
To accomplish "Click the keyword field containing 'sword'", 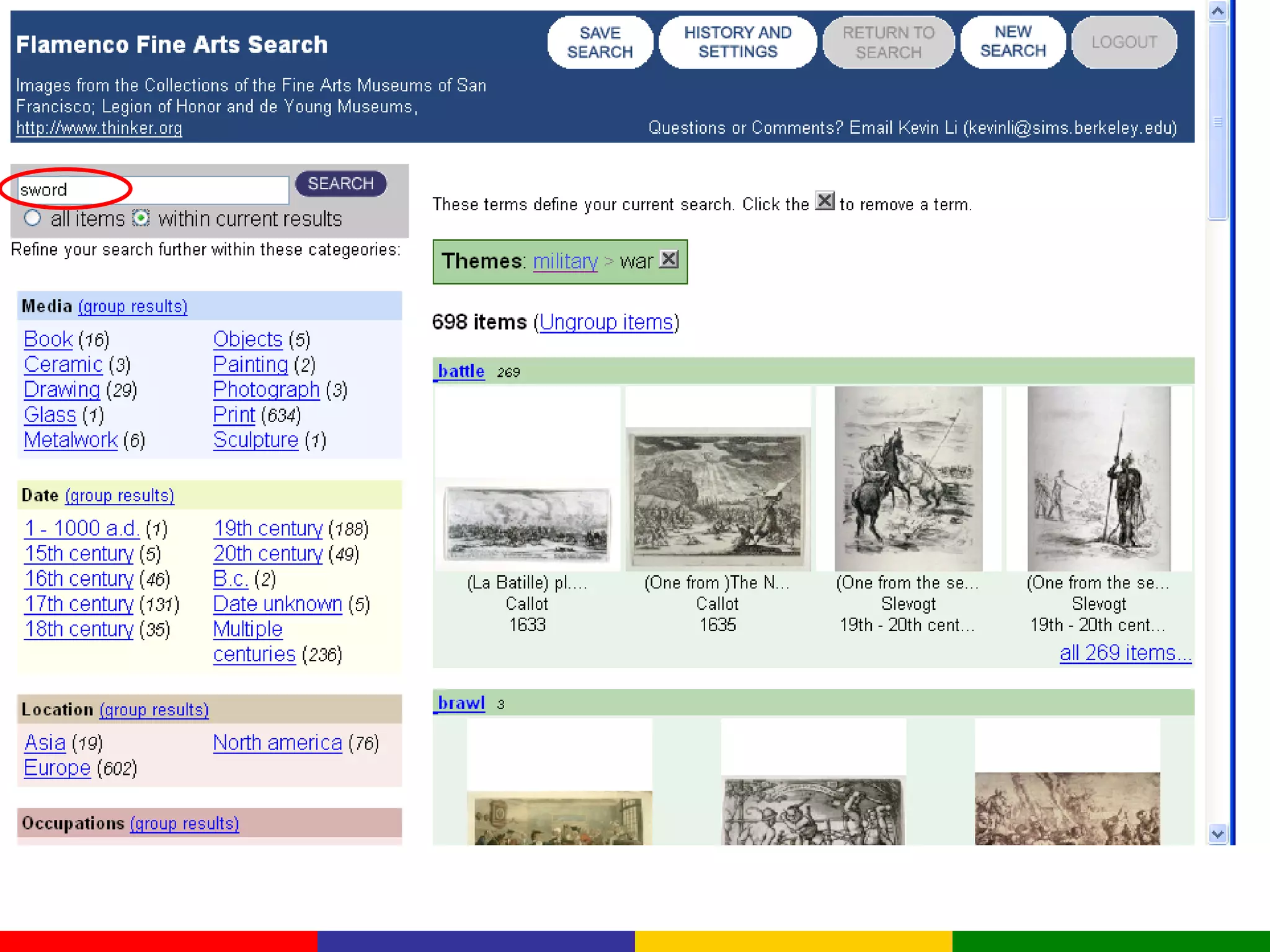I will (x=152, y=190).
